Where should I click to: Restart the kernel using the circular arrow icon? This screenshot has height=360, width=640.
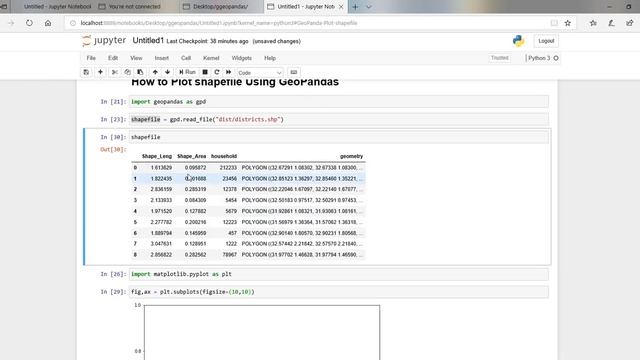click(217, 72)
